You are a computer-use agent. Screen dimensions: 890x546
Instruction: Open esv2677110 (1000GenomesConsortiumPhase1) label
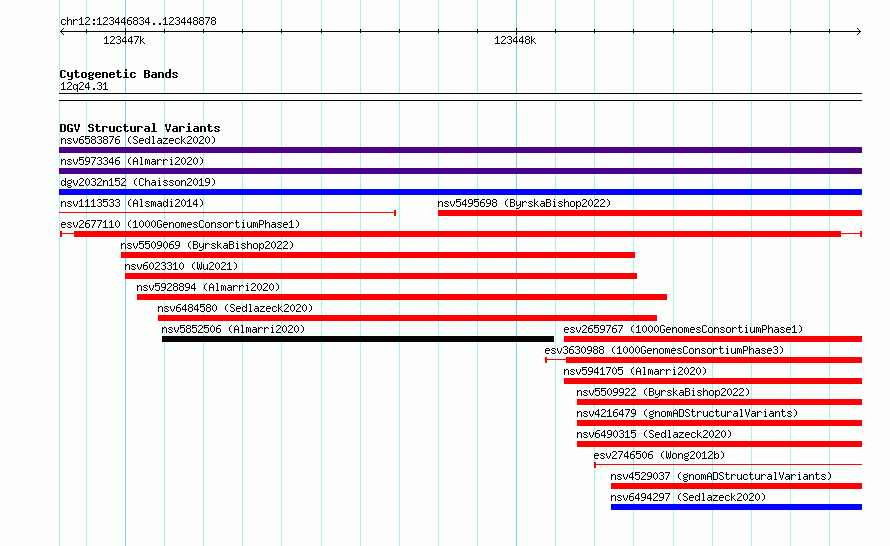[x=180, y=224]
